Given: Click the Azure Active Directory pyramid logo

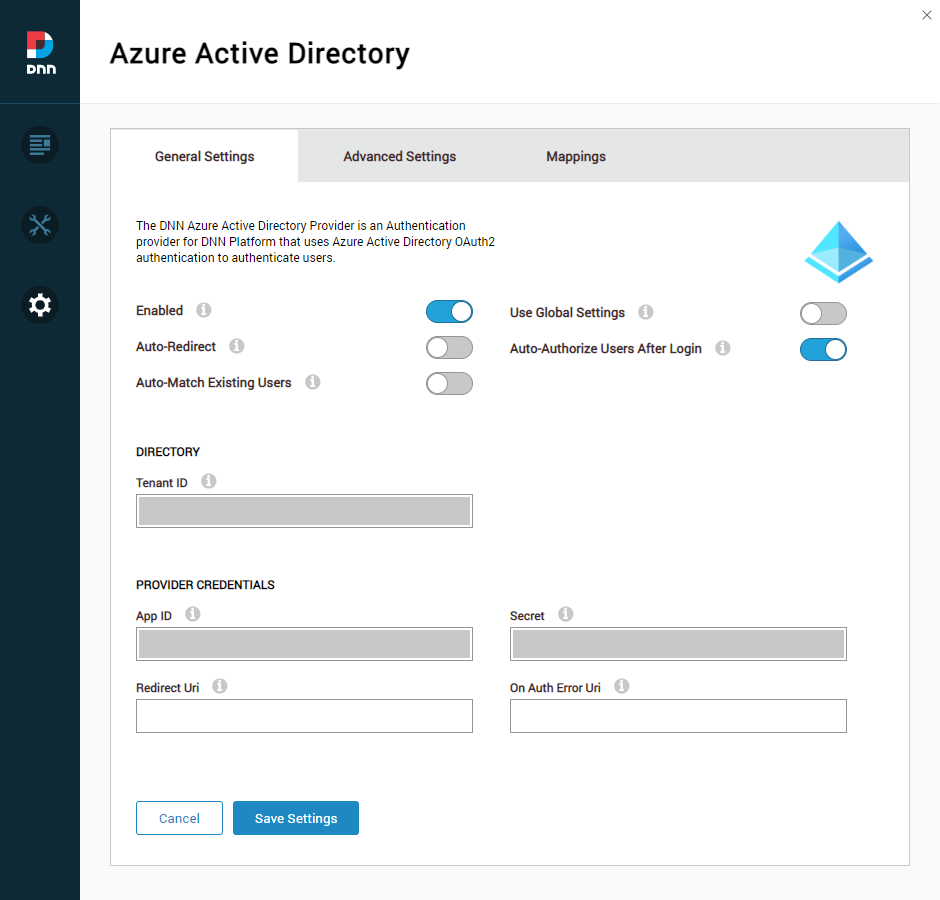Looking at the screenshot, I should pyautogui.click(x=838, y=252).
